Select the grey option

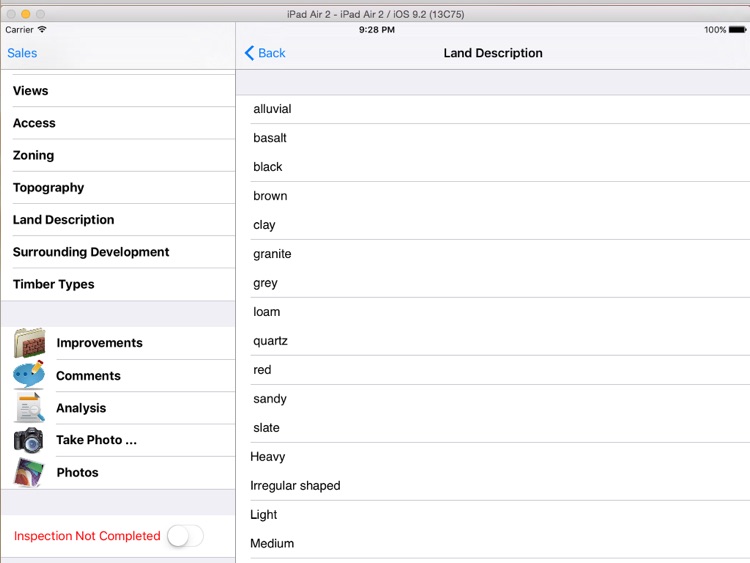(493, 283)
